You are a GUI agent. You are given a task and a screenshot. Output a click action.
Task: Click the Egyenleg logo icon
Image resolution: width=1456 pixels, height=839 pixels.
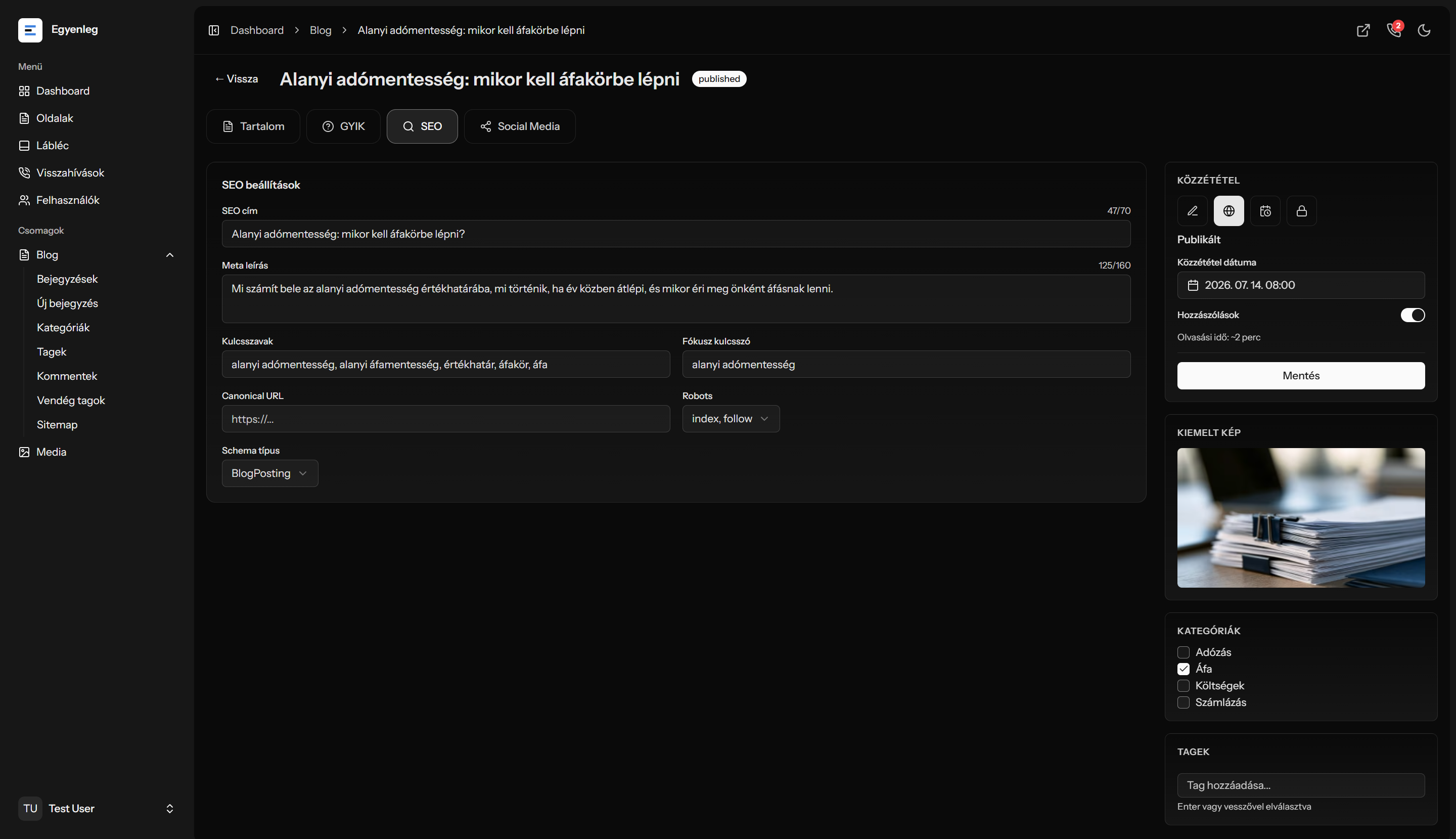30,30
